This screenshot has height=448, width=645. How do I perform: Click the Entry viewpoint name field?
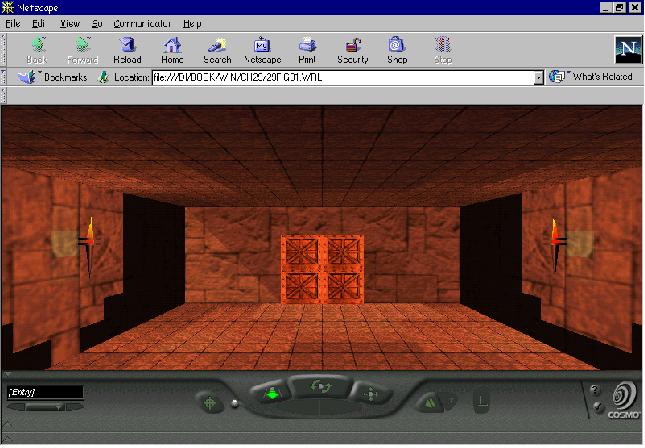pyautogui.click(x=45, y=392)
